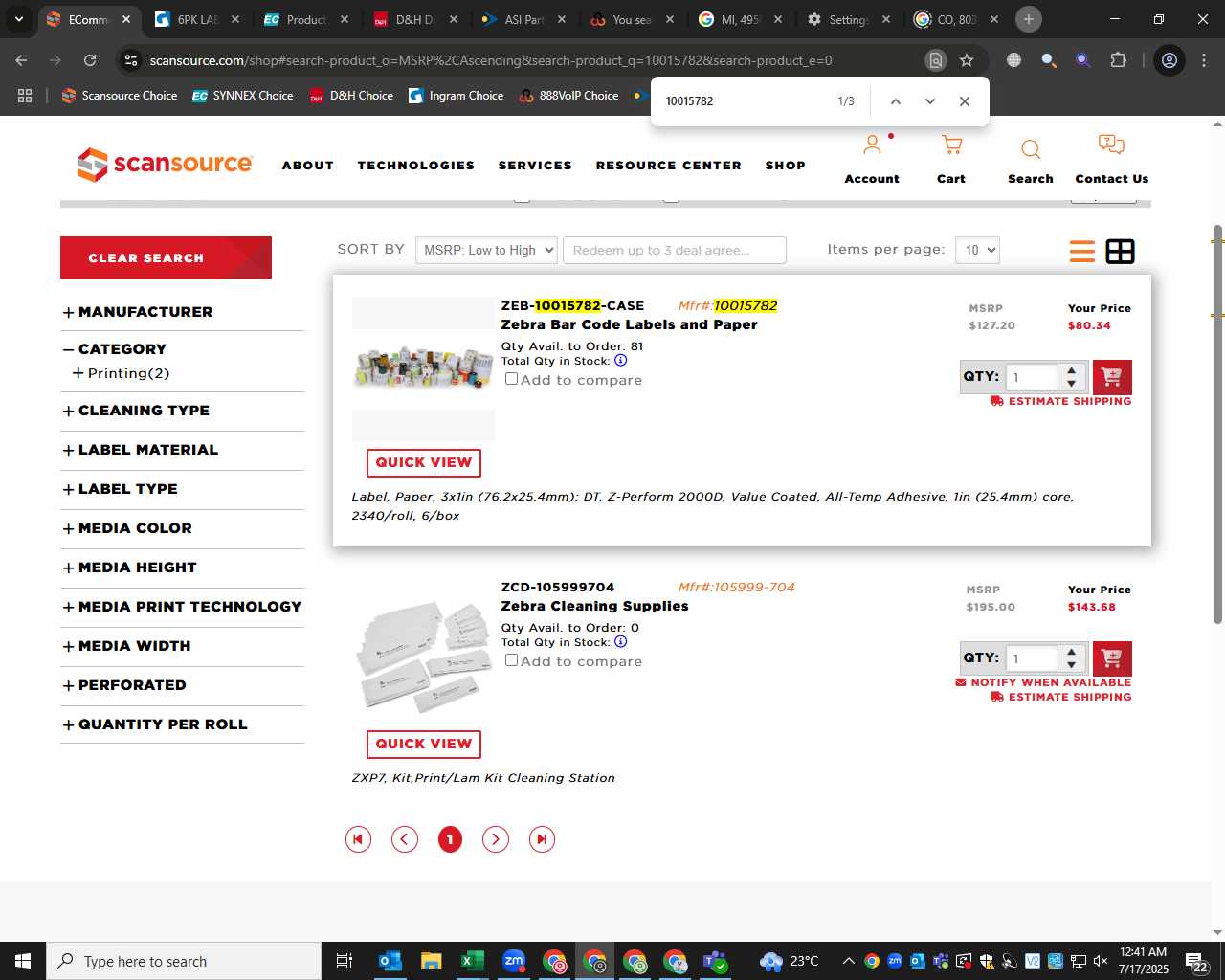Check Add to compare for ZCD-105999704
Viewport: 1225px width, 980px height.
click(512, 660)
